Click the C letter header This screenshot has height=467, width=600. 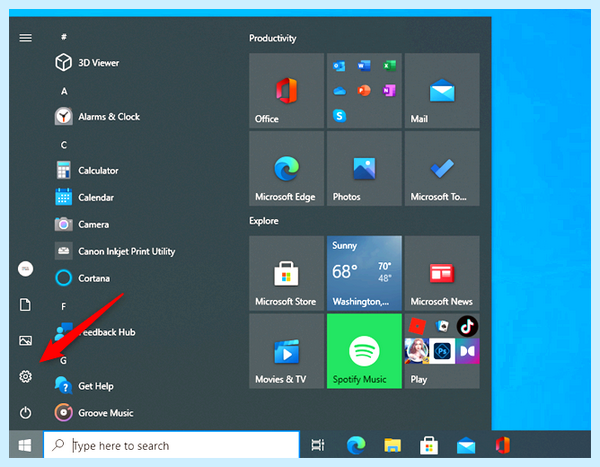point(64,145)
